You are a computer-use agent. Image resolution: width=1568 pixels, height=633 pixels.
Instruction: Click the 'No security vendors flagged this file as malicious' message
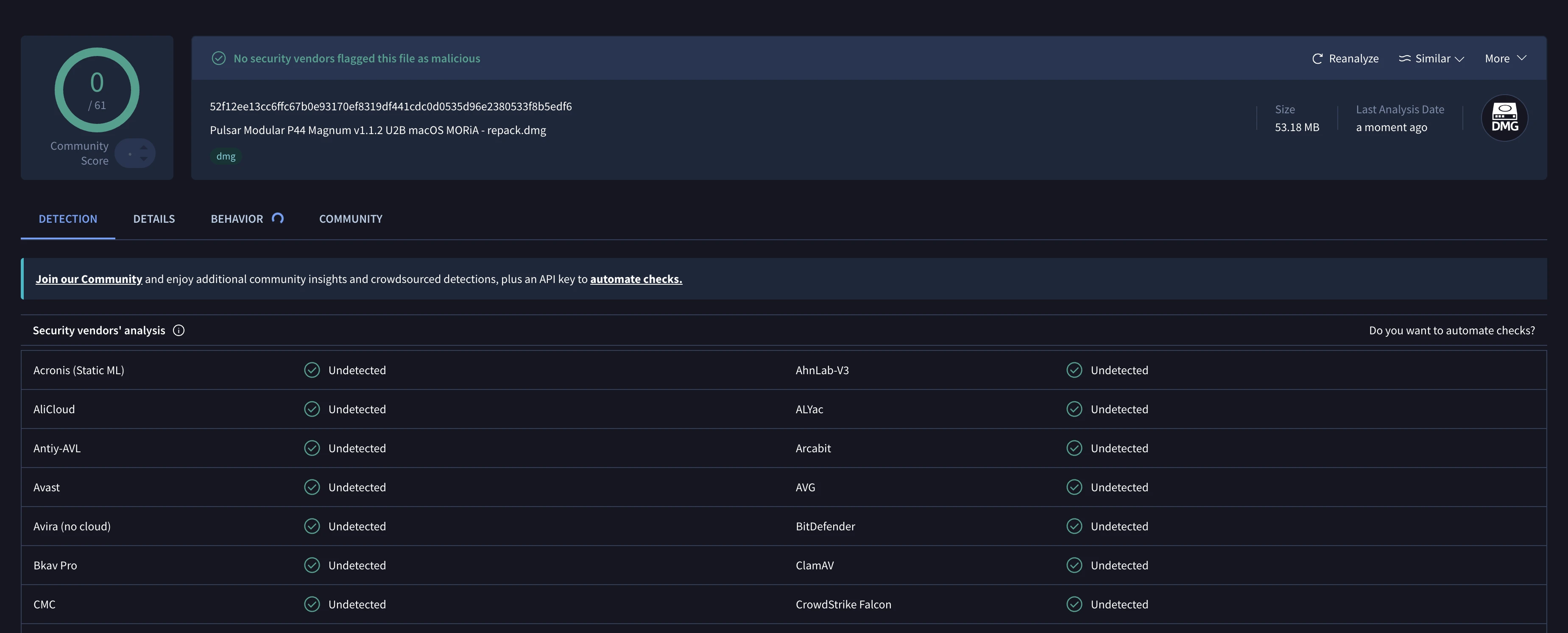357,59
